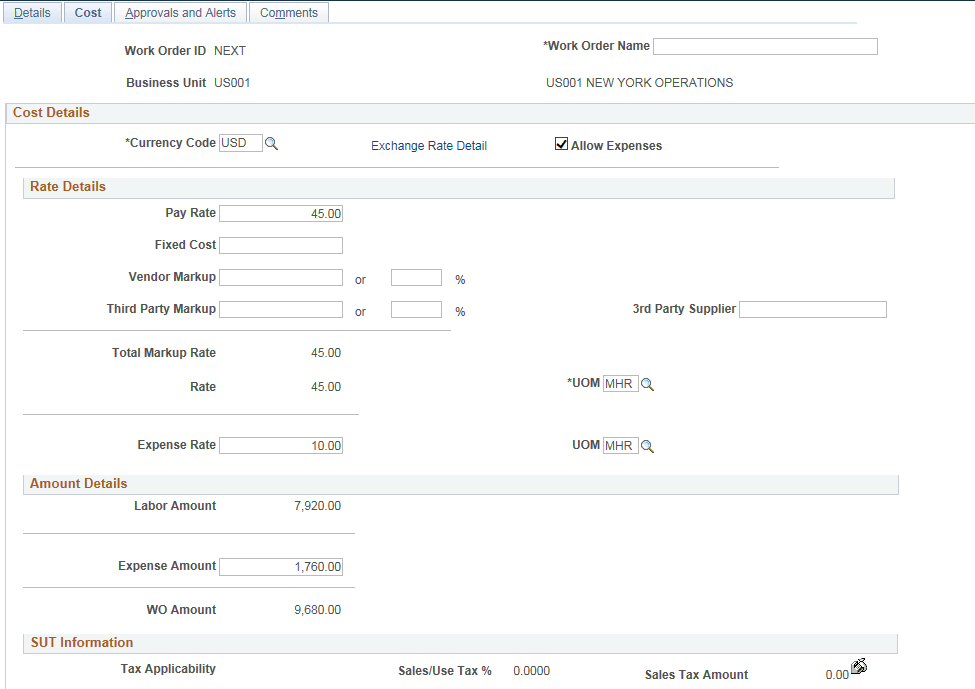
Task: Open the UOM lookup for Expense Rate
Action: 647,446
